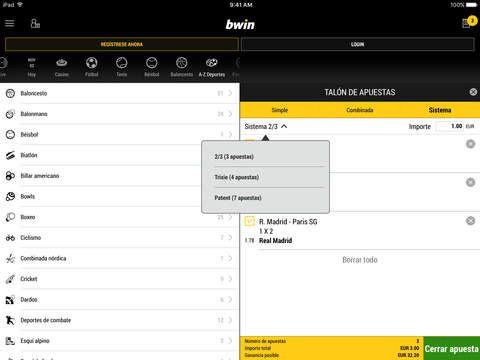Open the hamburger menu
The image size is (480, 360).
[10, 23]
